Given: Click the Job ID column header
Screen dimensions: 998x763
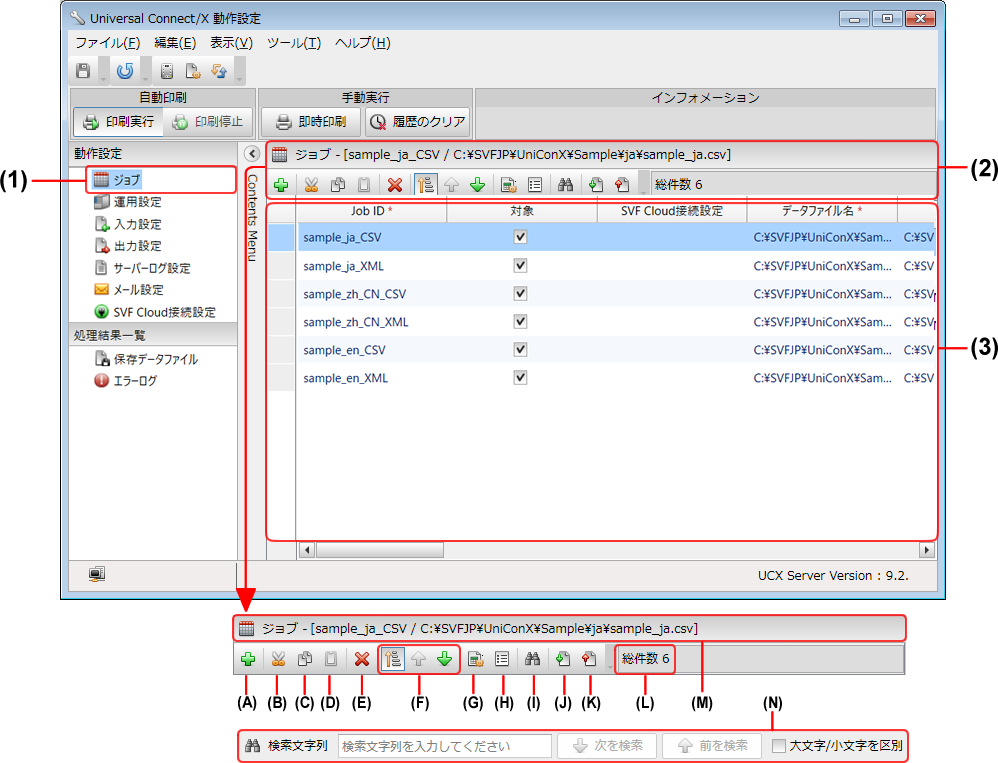Looking at the screenshot, I should click(372, 211).
